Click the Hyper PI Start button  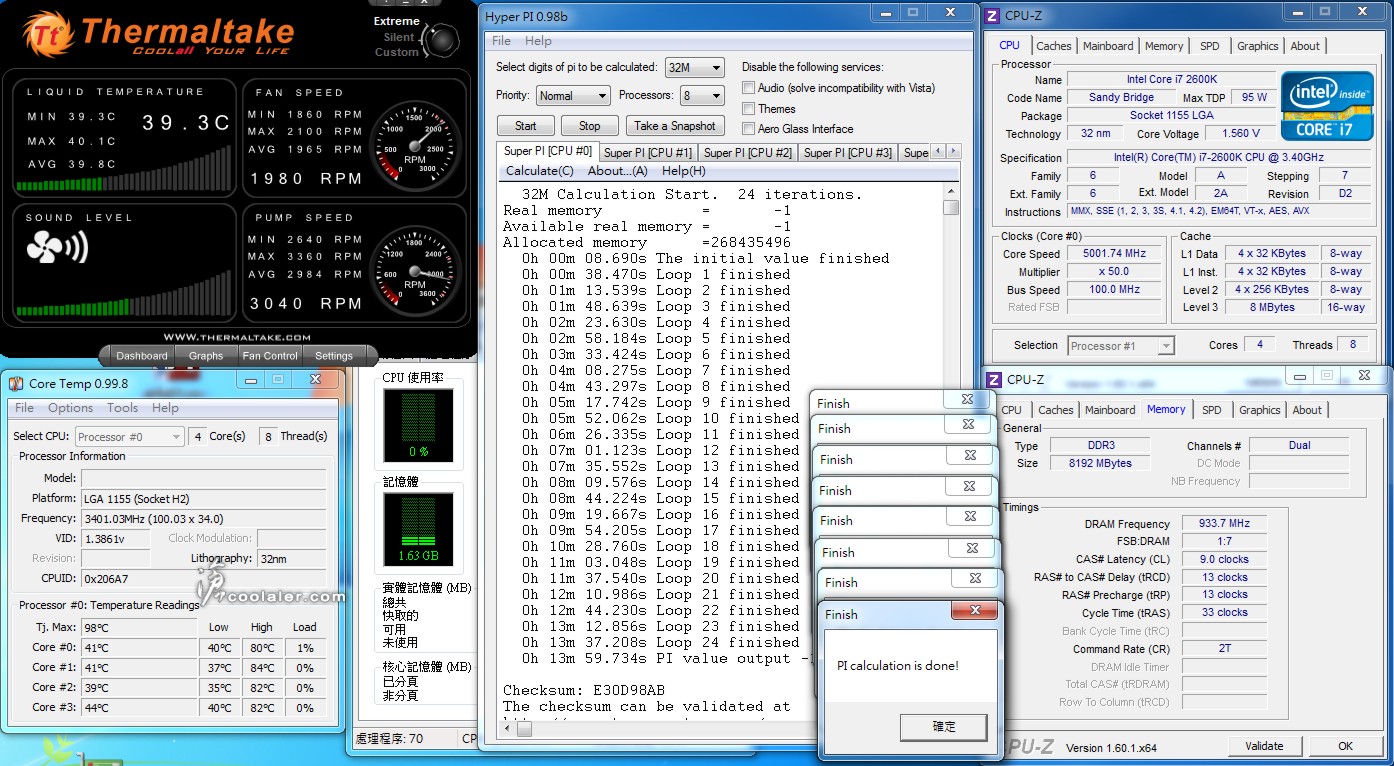click(526, 126)
